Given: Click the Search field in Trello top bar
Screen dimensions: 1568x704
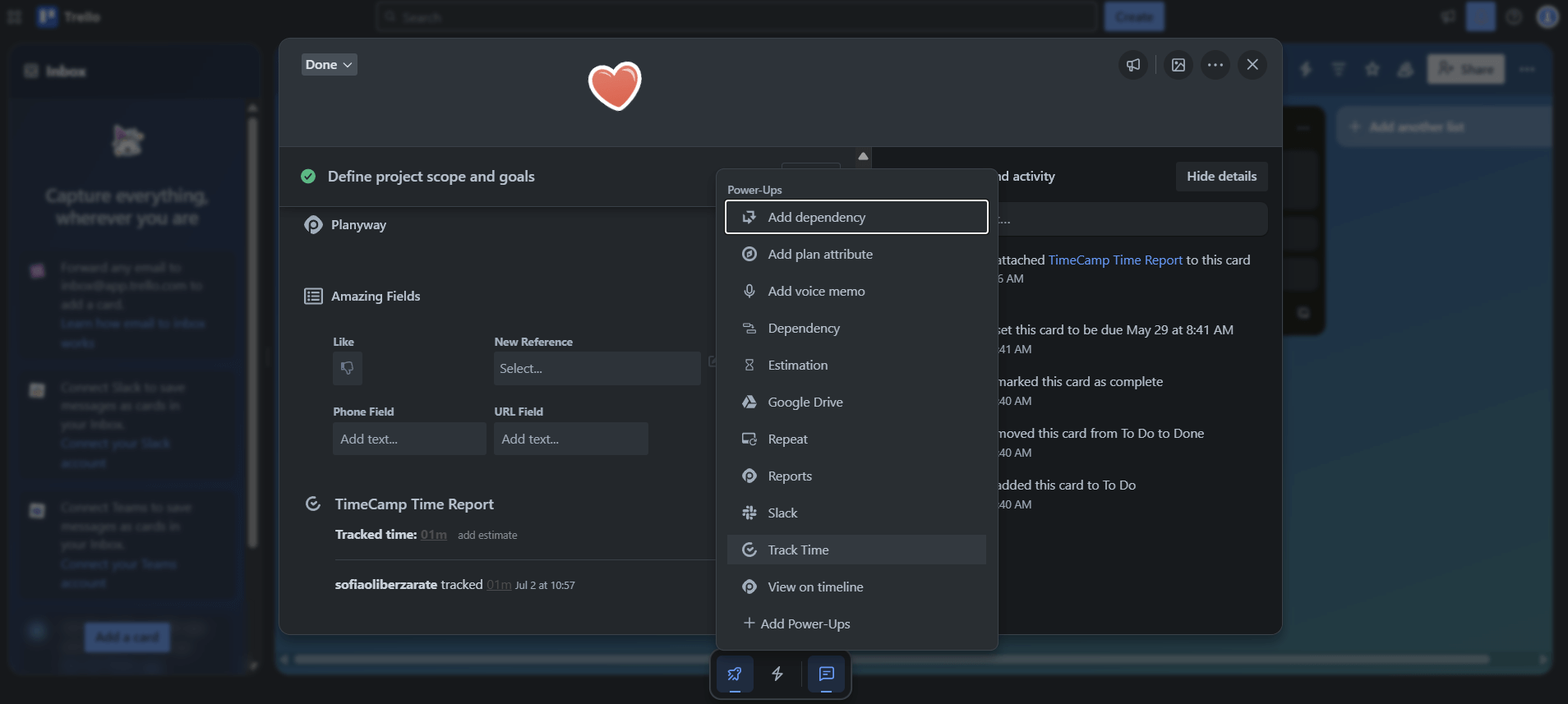Looking at the screenshot, I should [x=736, y=16].
